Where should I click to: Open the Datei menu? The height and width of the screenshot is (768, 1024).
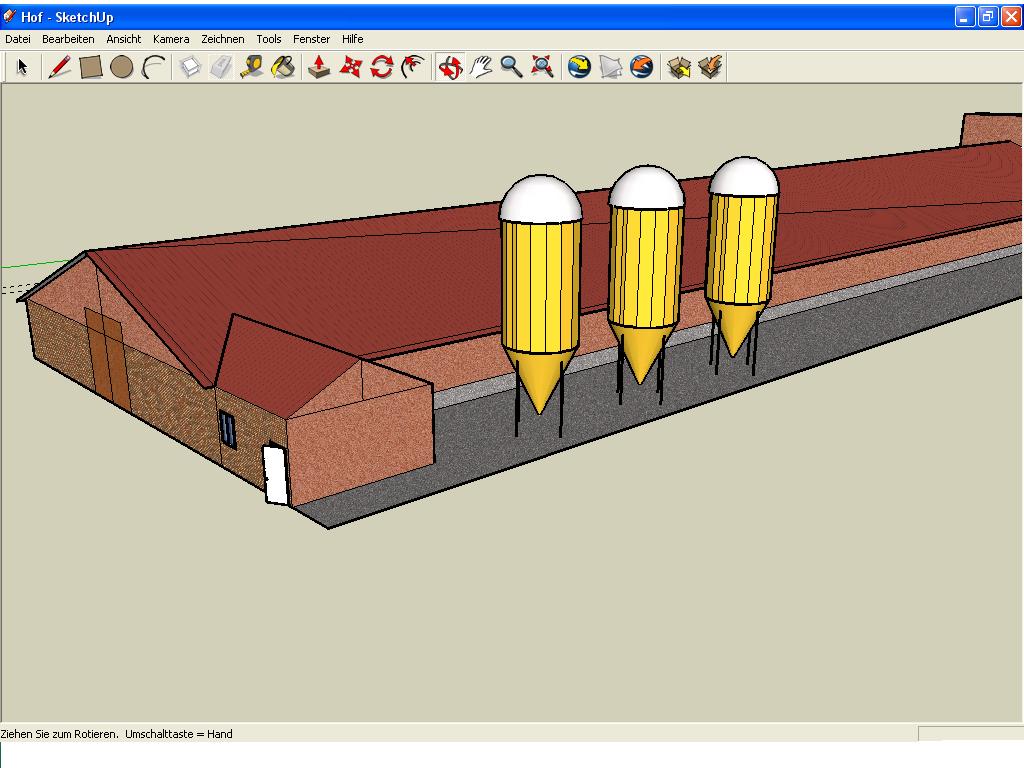click(x=18, y=39)
